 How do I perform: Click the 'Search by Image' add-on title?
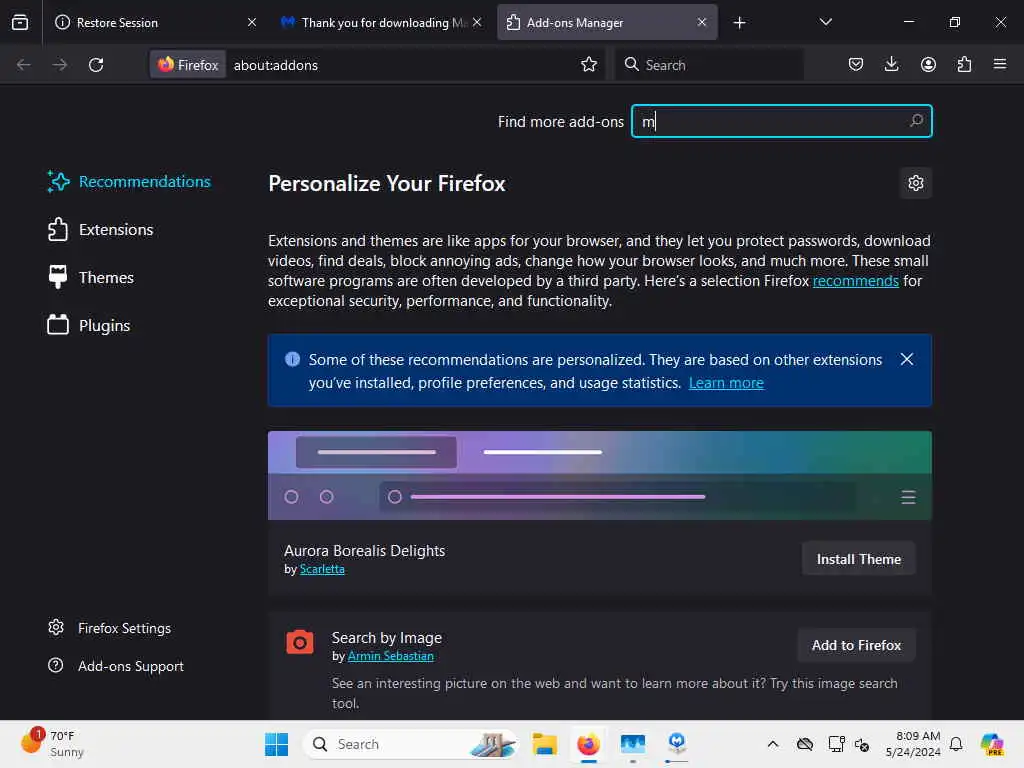(387, 637)
